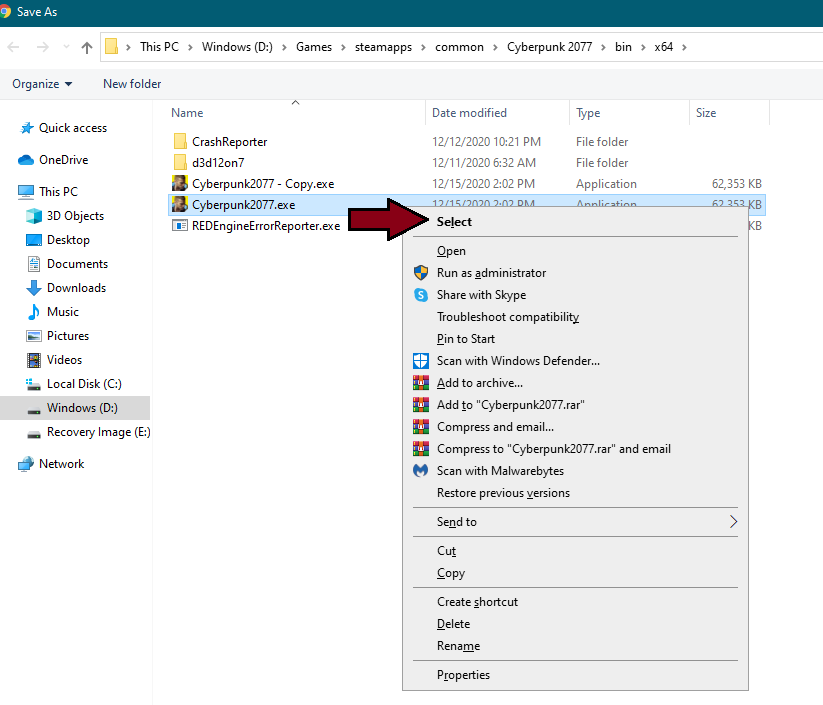
Task: Expand chevron after steamapps breadcrumb
Action: click(424, 47)
